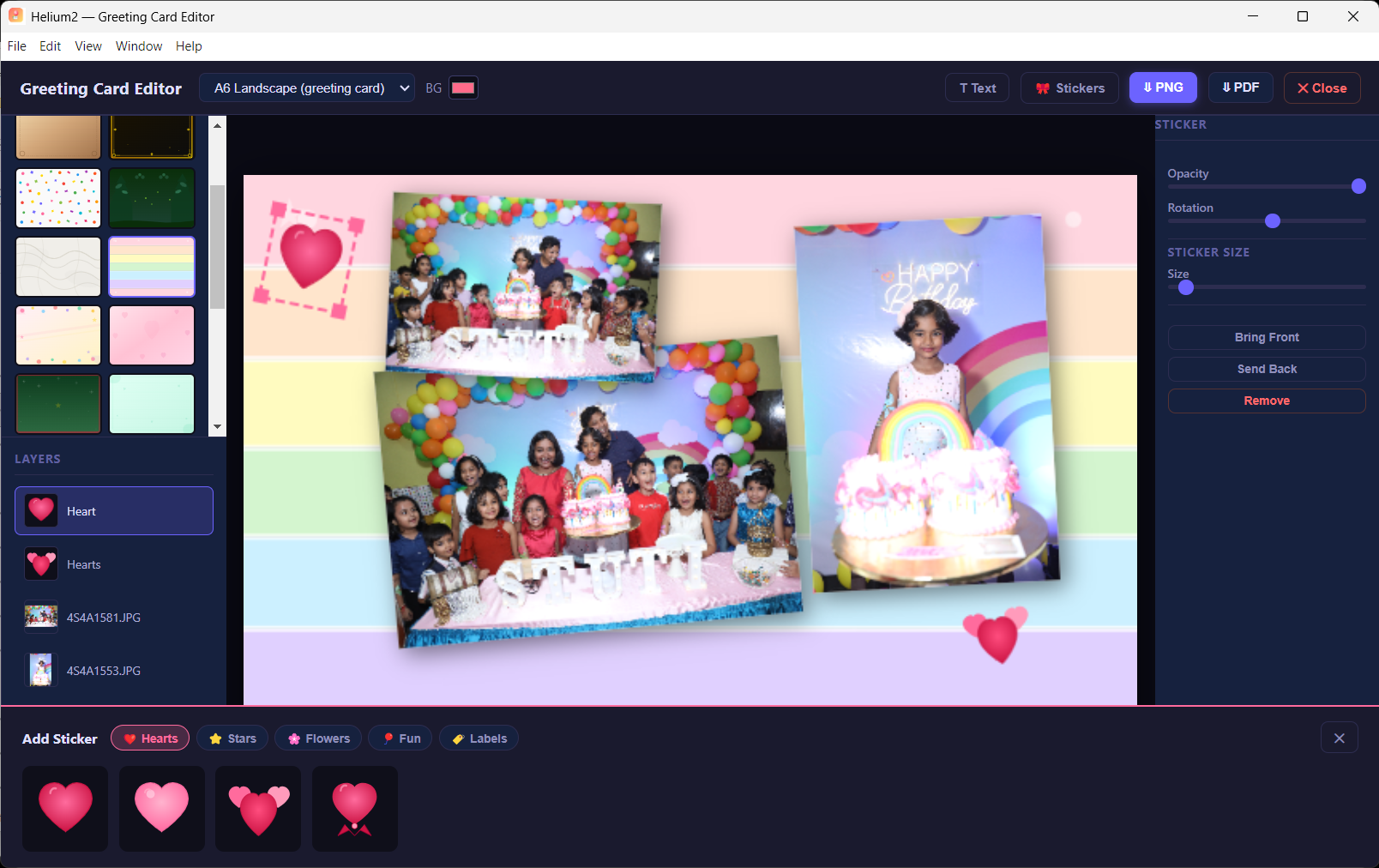Dismiss the Add Sticker panel

(x=1339, y=737)
